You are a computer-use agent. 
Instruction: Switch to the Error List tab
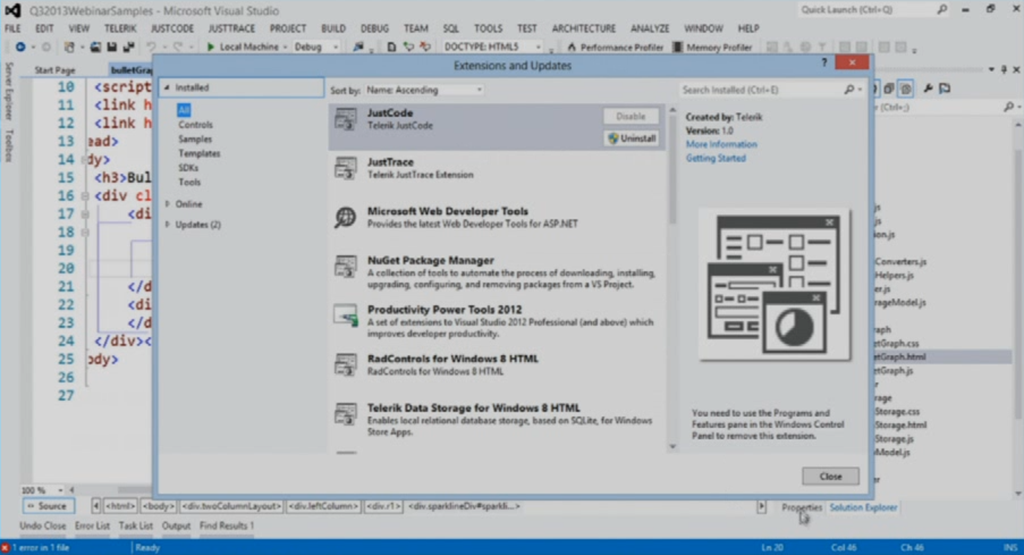click(92, 526)
